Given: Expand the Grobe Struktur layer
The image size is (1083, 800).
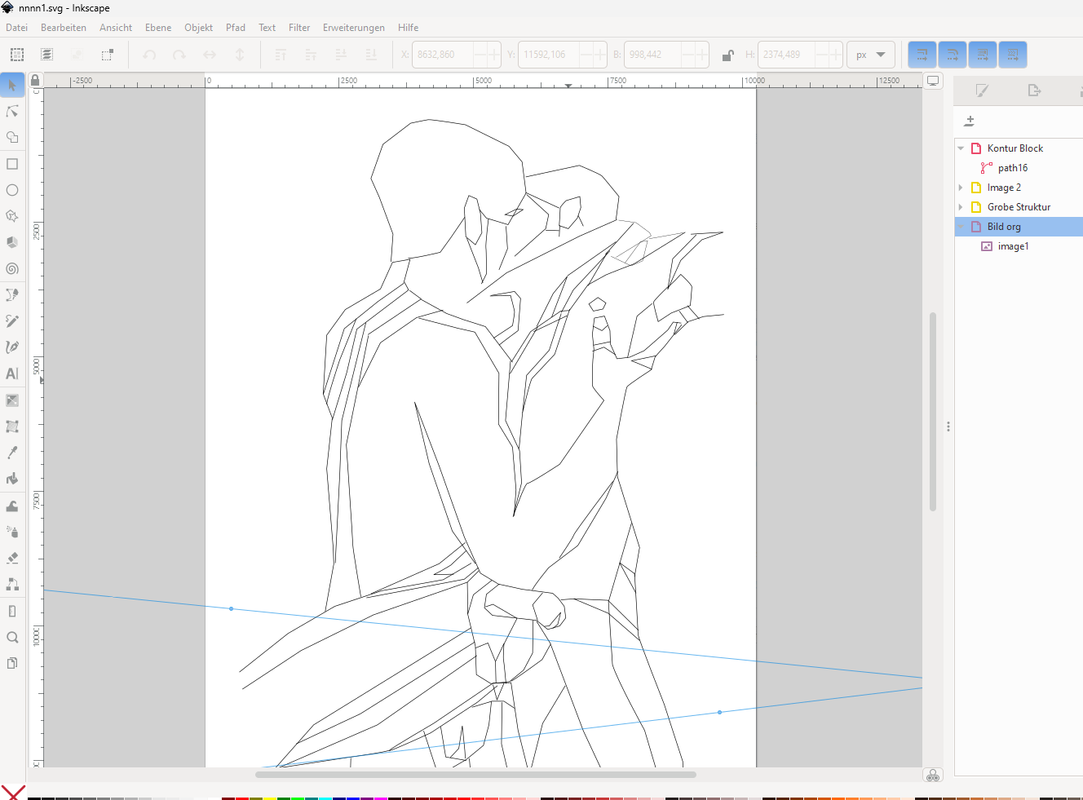Looking at the screenshot, I should tap(961, 207).
